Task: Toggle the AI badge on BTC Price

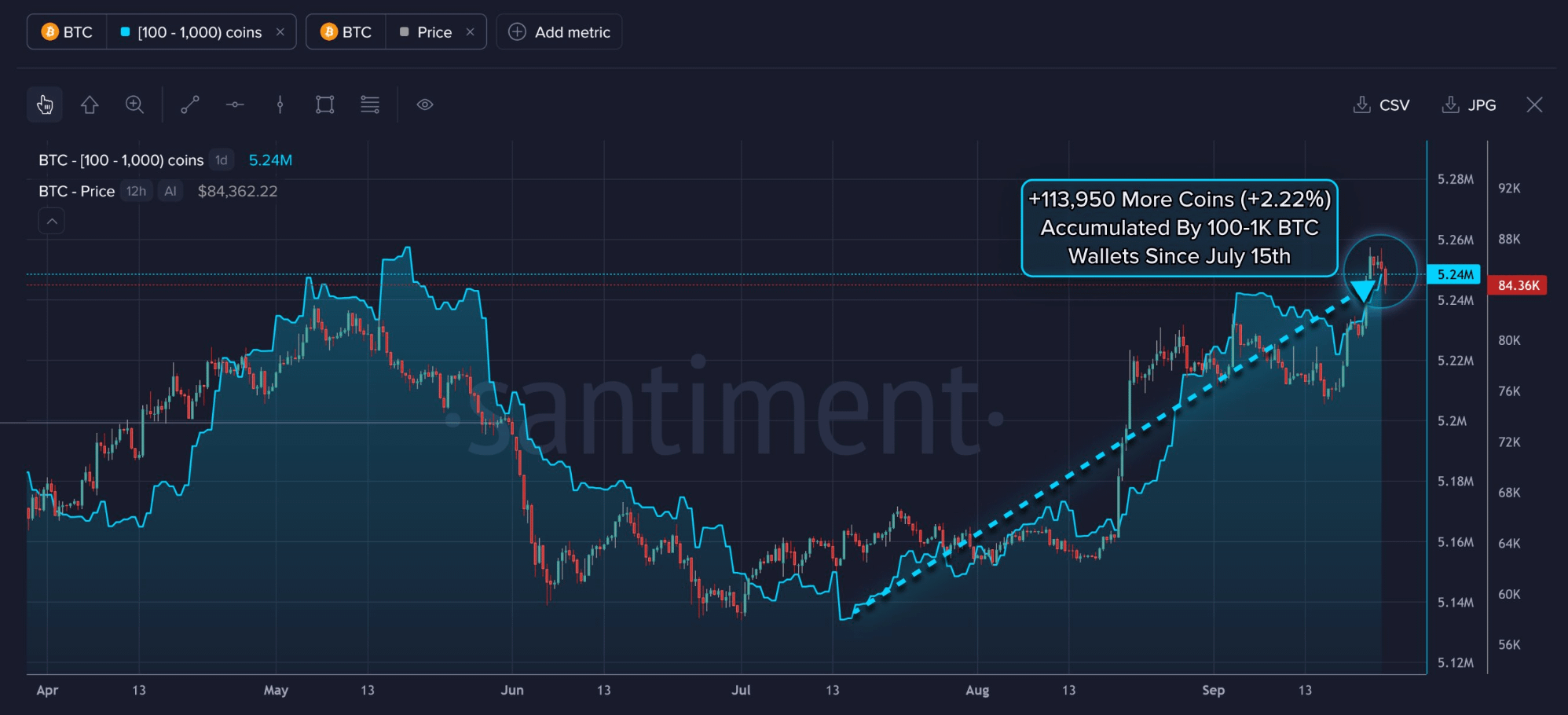Action: pos(170,191)
